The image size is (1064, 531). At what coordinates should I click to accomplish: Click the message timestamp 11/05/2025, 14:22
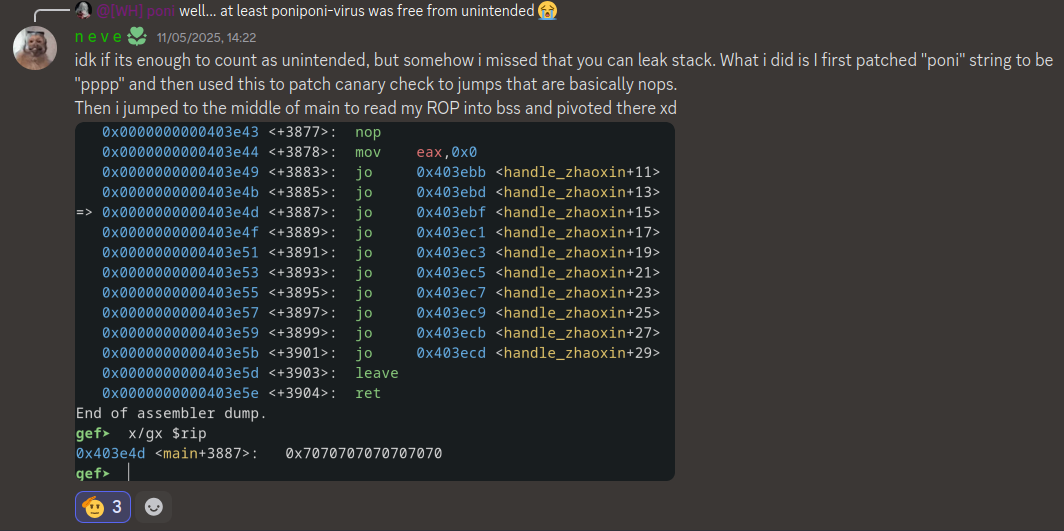pos(206,37)
